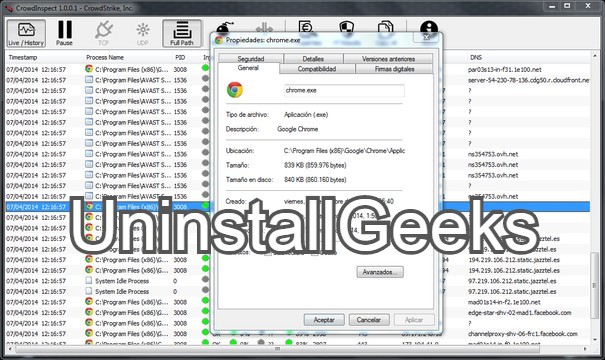605x360 pixels.
Task: Minimize the CrowdInspect window
Action: point(552,6)
